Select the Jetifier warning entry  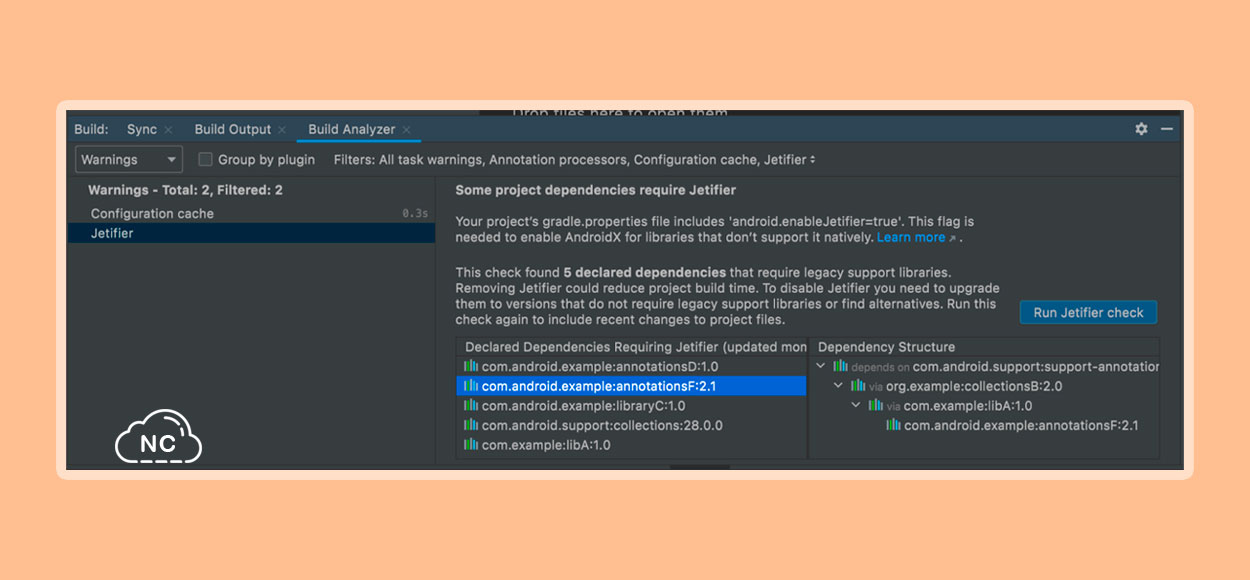[x=251, y=233]
